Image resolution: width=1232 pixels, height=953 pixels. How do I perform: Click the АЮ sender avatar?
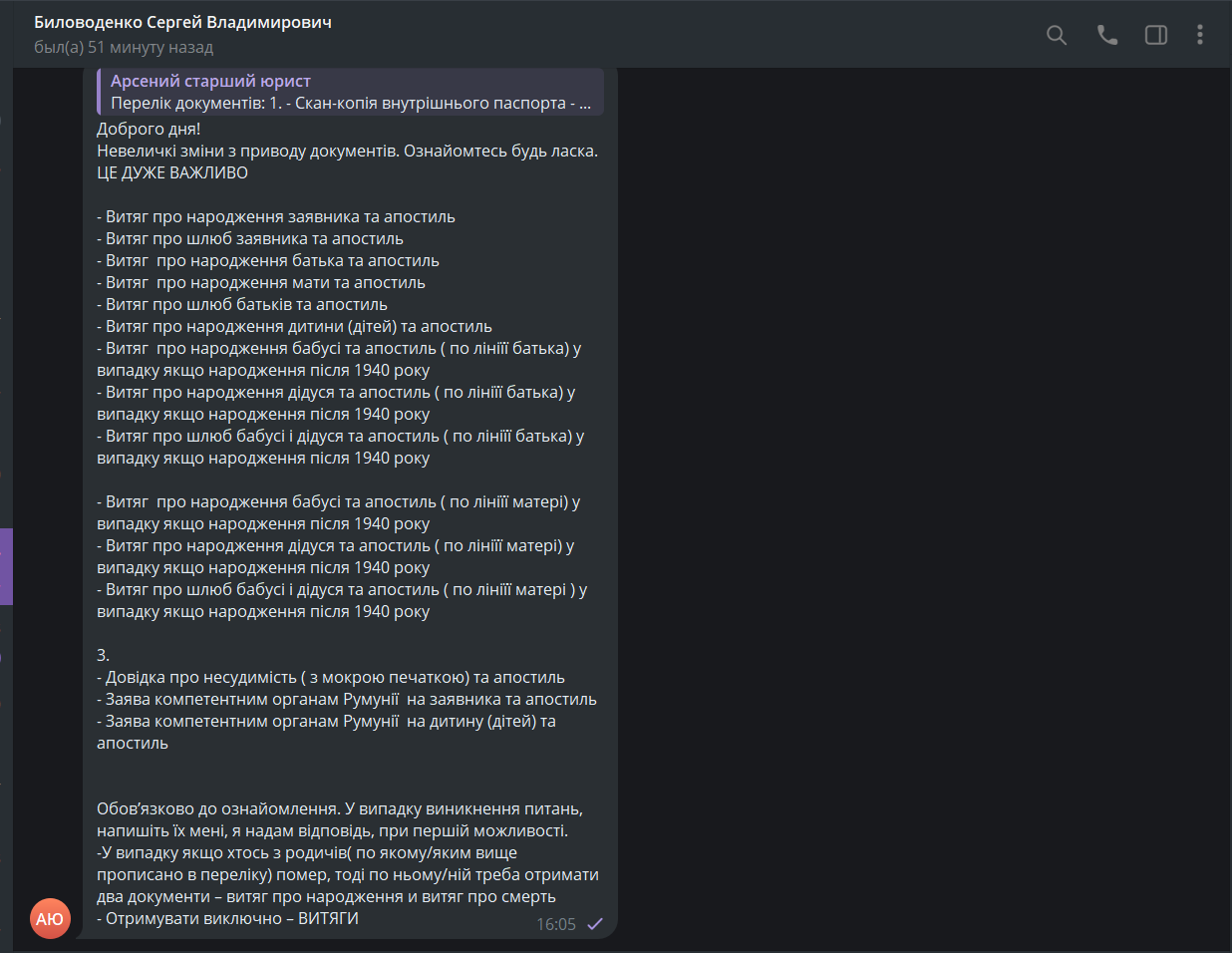tap(50, 918)
